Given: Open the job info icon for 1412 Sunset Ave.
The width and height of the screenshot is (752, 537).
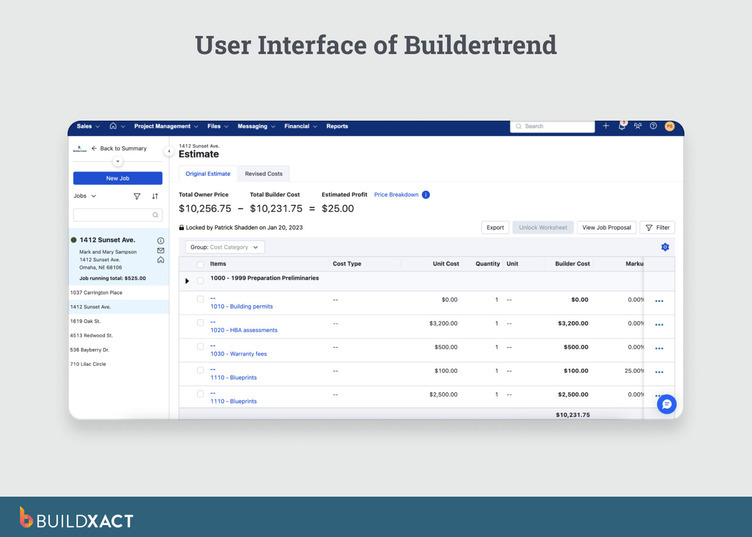Looking at the screenshot, I should tap(161, 241).
